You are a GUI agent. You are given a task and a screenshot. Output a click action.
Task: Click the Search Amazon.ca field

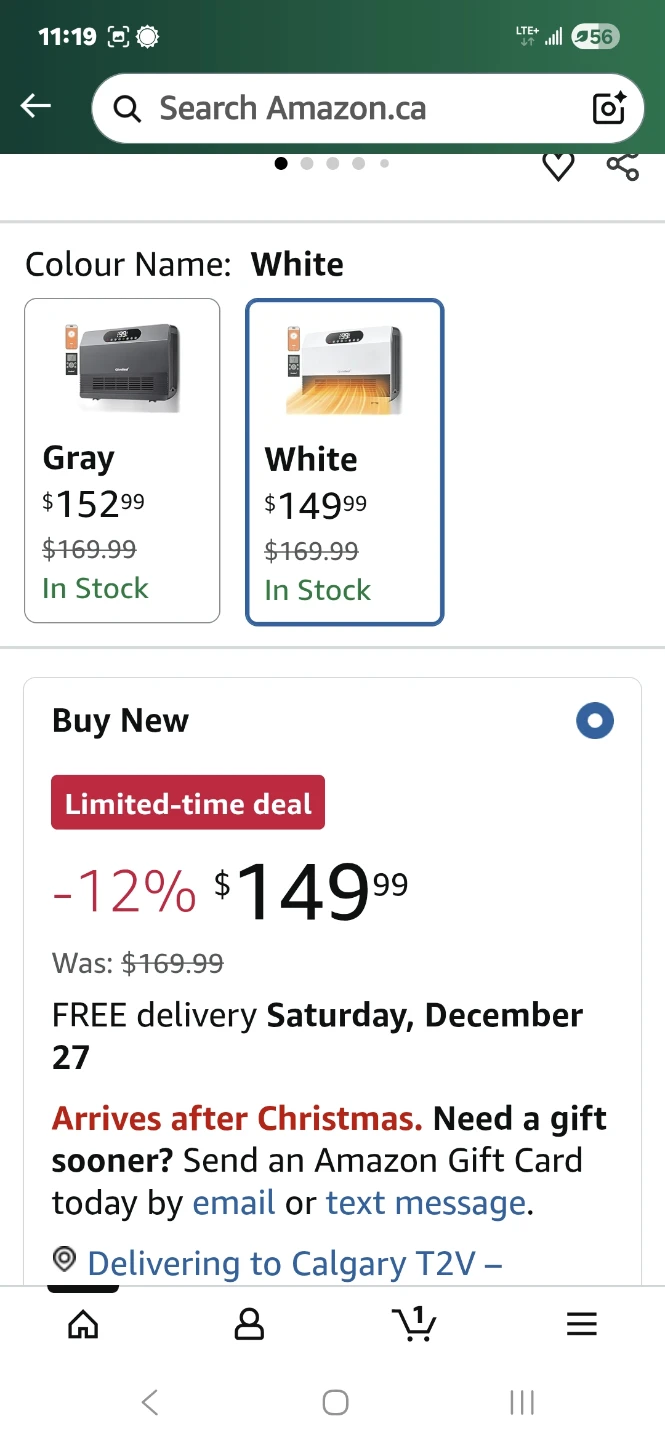360,108
